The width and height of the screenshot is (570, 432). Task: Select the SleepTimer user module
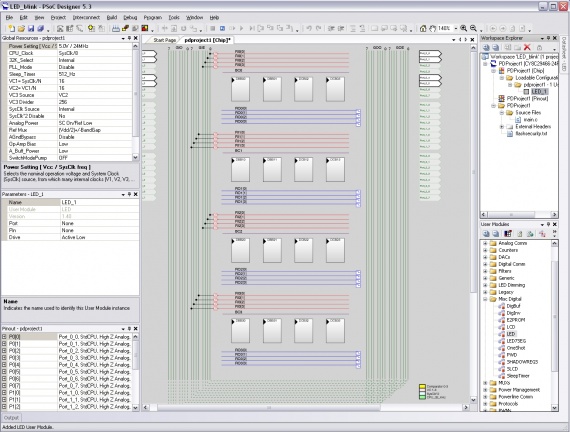point(518,376)
